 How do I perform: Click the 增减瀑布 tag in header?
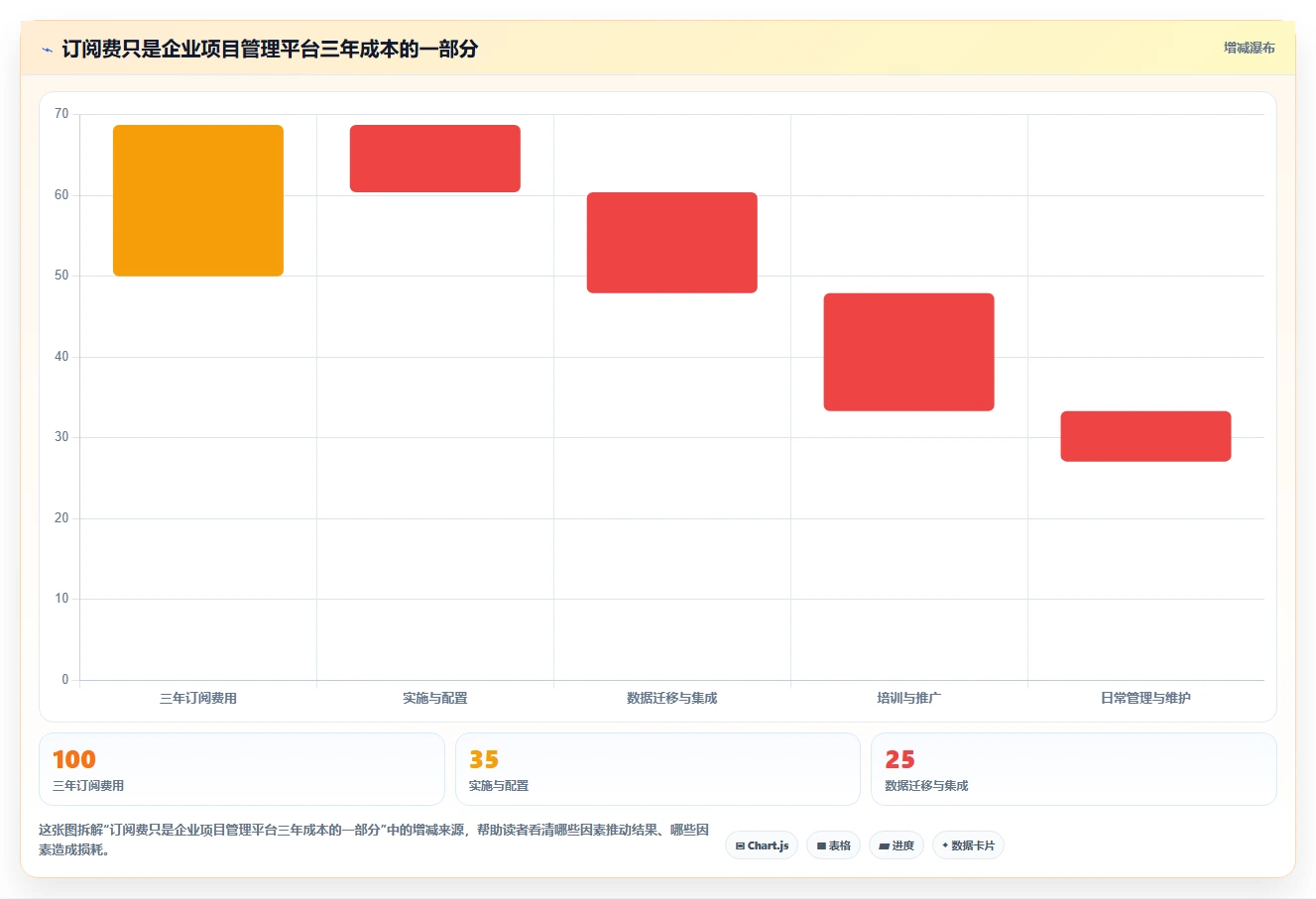click(1249, 48)
